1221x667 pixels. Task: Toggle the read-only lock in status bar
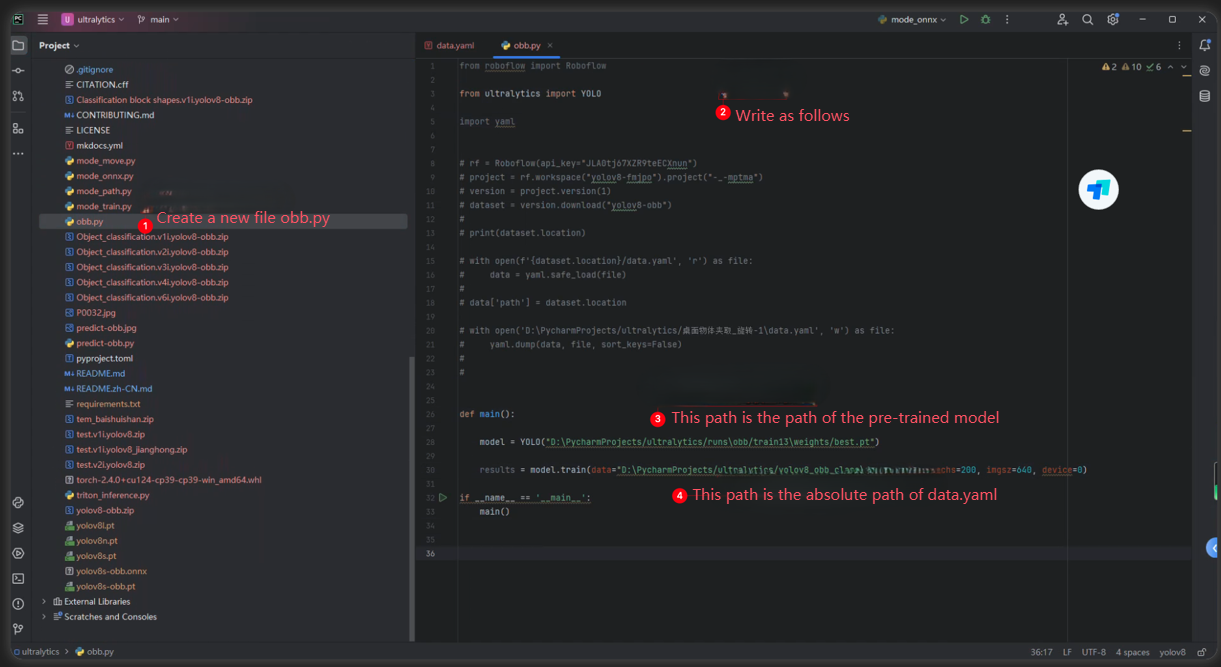click(1202, 652)
